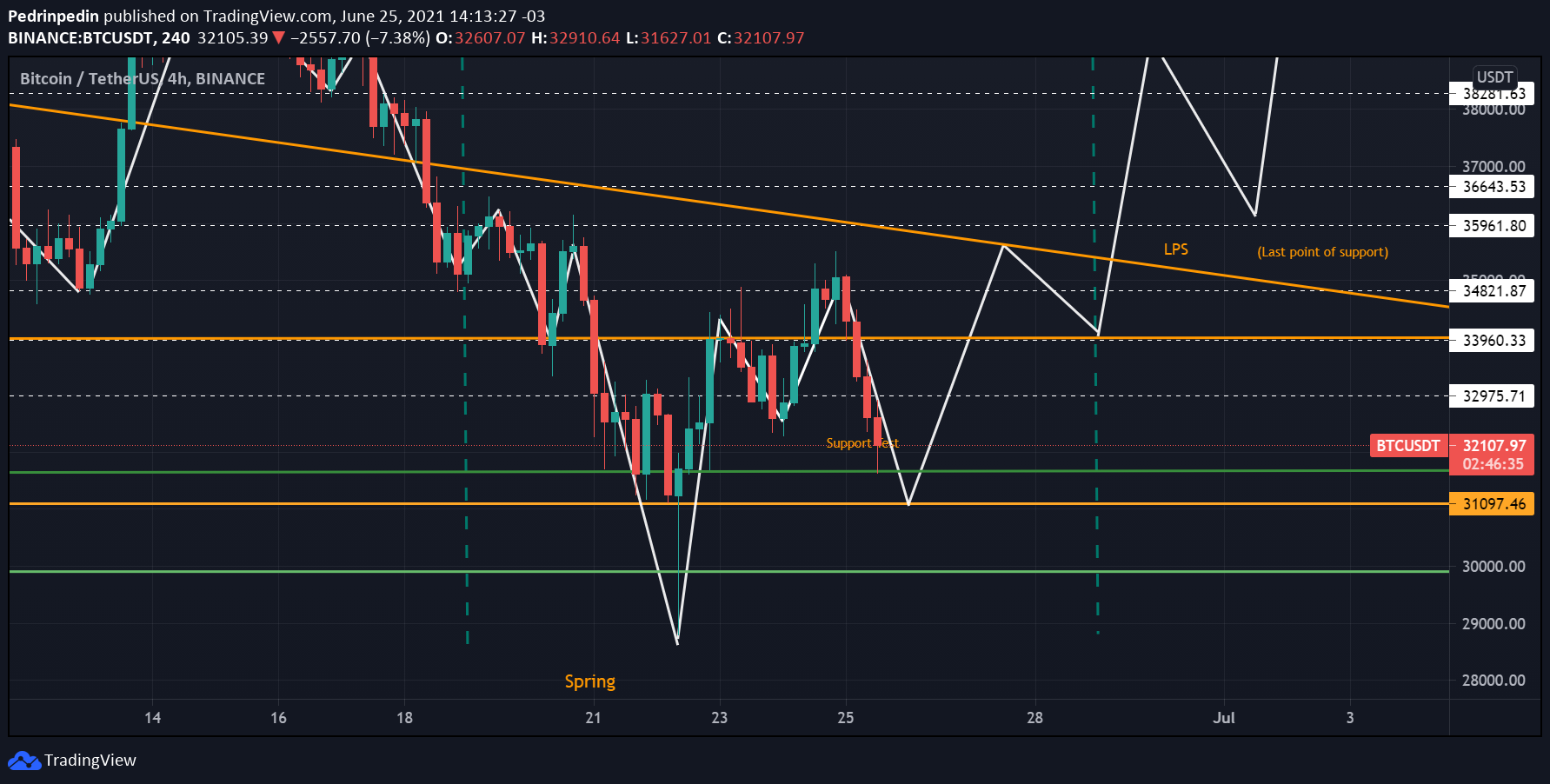Screen dimensions: 1550x784
Task: Click the chart title Bitcoin / TetherUS, 4h, BINANCE
Action: (x=143, y=79)
